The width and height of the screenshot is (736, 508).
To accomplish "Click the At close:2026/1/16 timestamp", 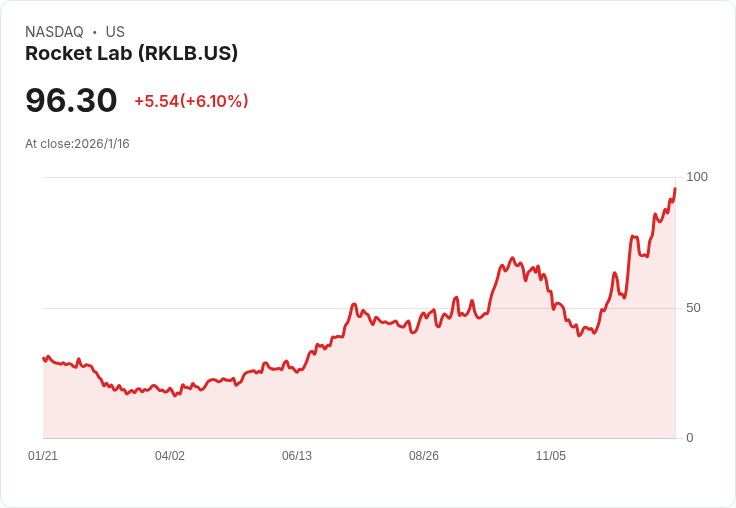I will pyautogui.click(x=77, y=144).
